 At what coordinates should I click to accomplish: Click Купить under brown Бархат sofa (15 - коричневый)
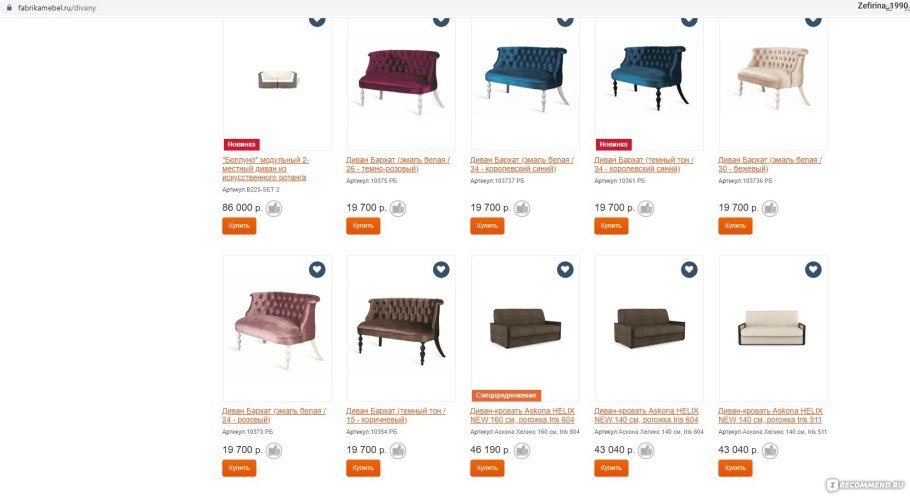[x=363, y=468]
